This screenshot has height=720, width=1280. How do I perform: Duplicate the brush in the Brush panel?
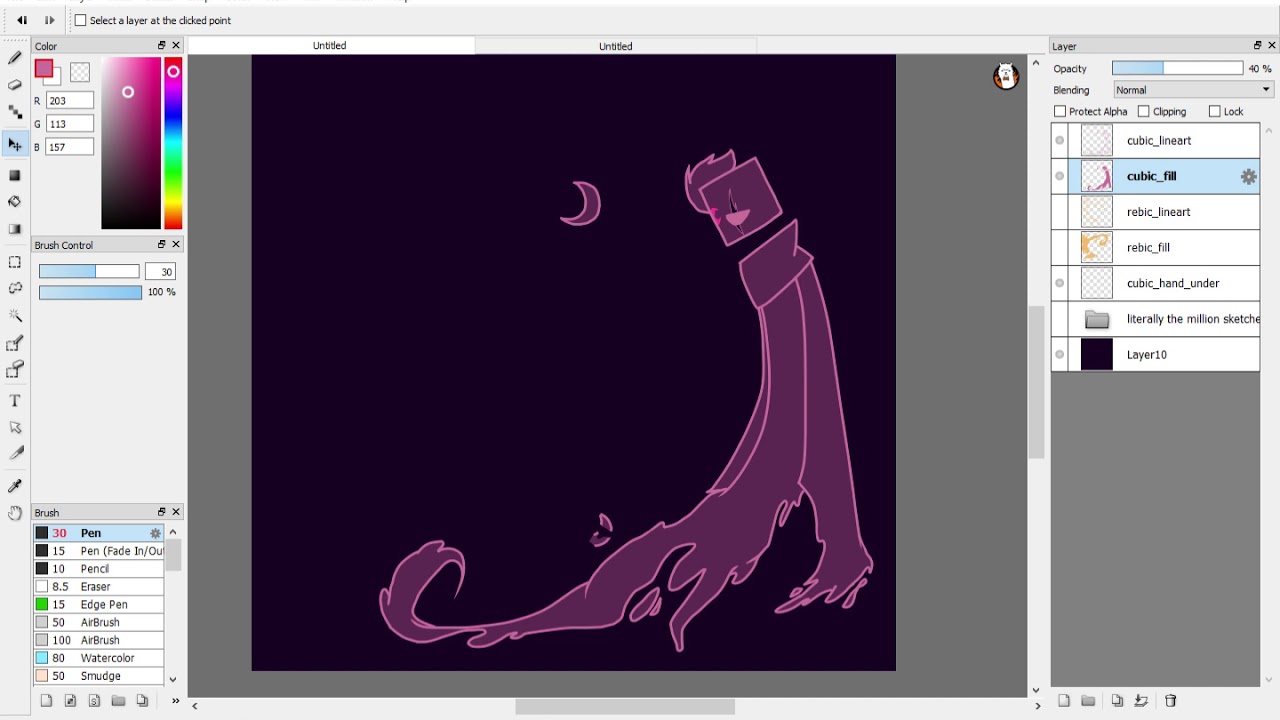[x=142, y=701]
